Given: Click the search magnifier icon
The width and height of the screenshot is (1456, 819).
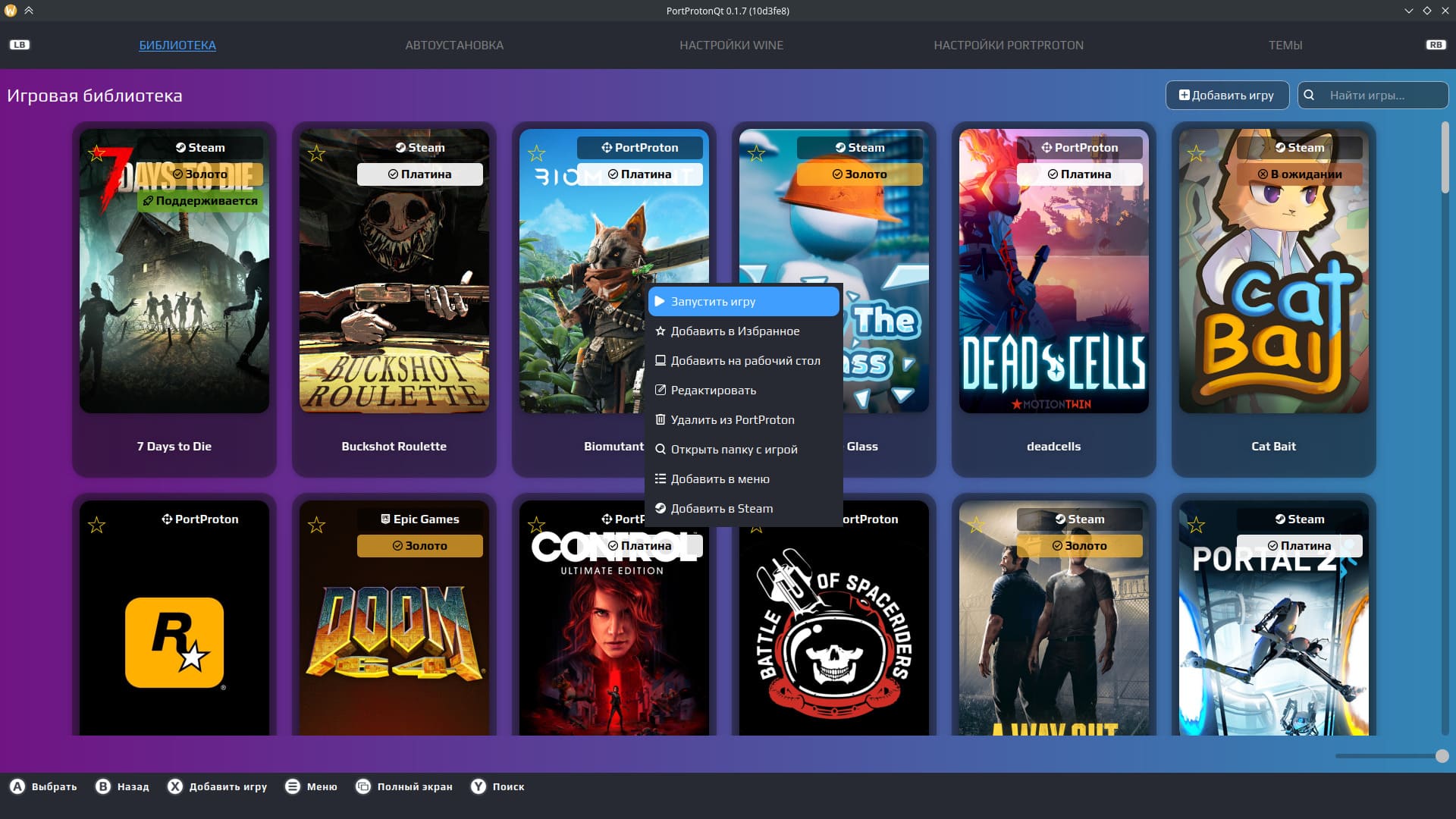Looking at the screenshot, I should (1309, 96).
